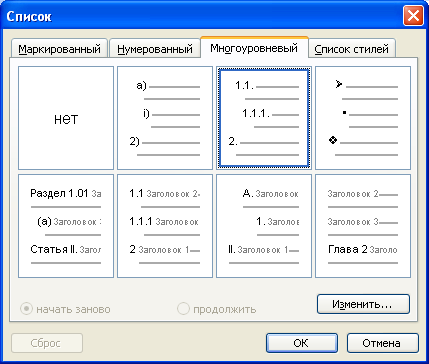
Task: Switch to the Маркированный tab
Action: tap(59, 49)
